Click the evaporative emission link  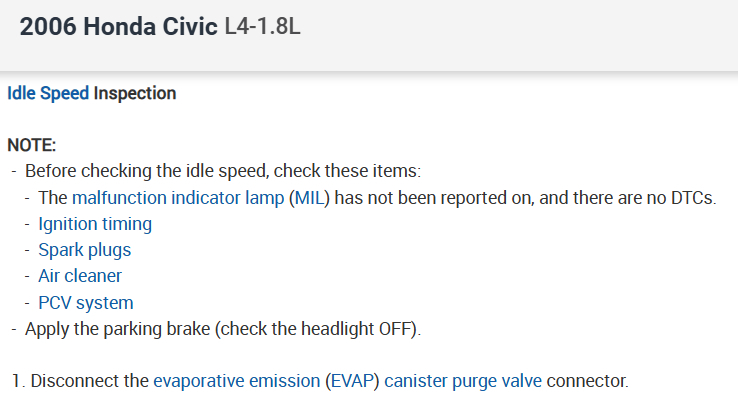236,381
